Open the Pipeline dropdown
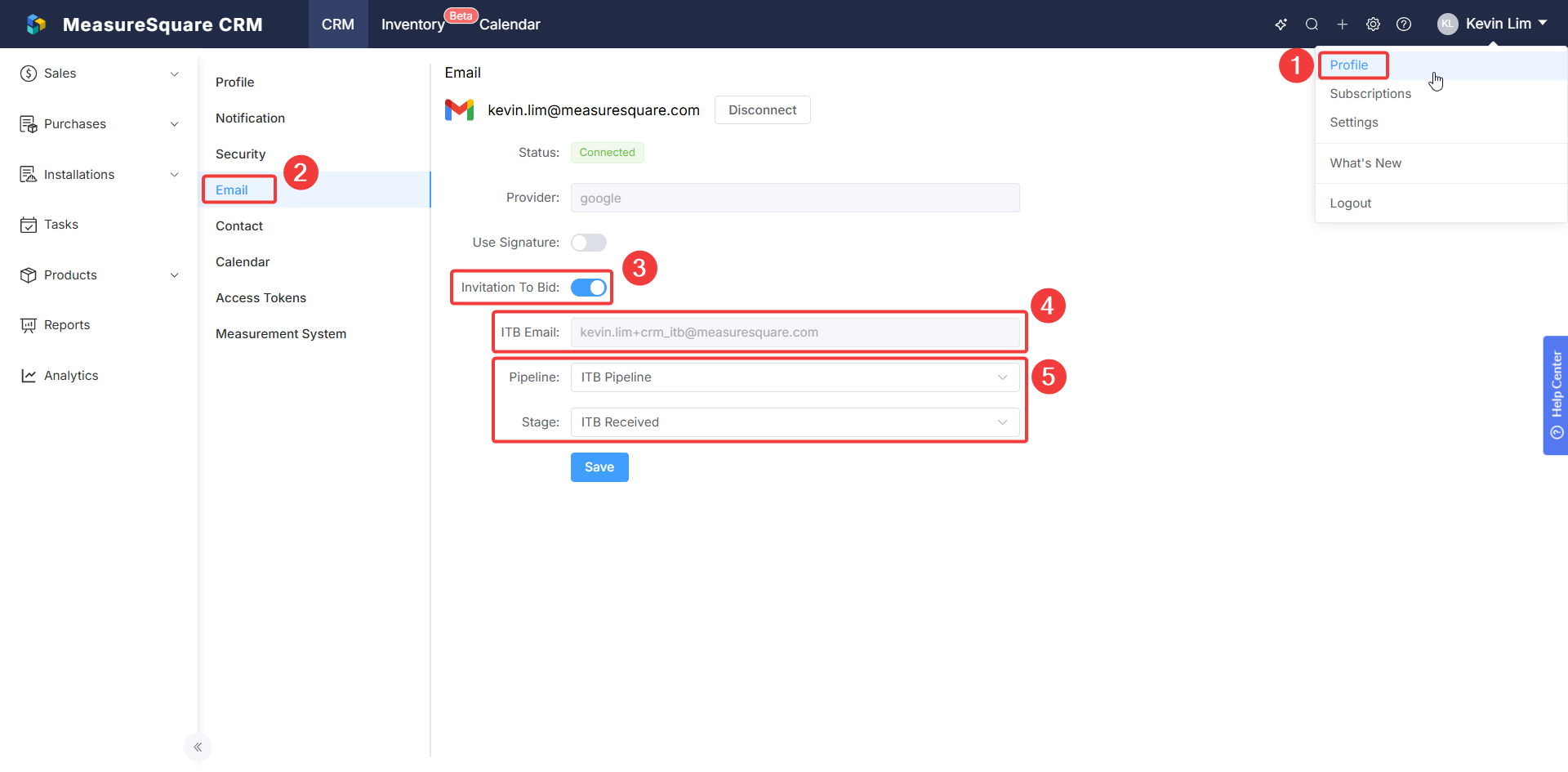1568x772 pixels. point(795,377)
